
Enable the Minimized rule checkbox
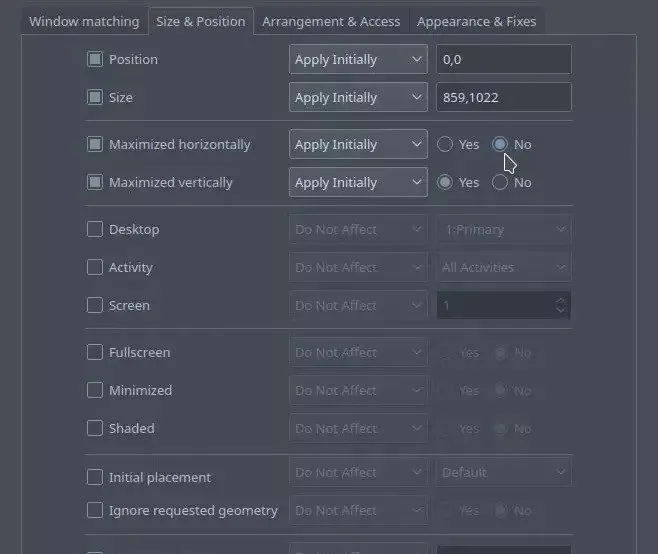[x=95, y=390]
